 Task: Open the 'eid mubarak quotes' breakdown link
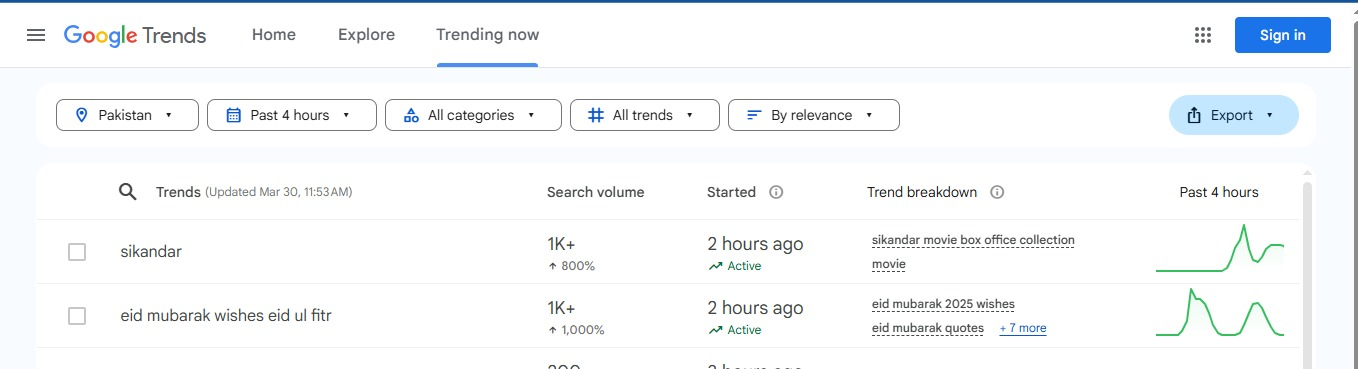[x=928, y=328]
